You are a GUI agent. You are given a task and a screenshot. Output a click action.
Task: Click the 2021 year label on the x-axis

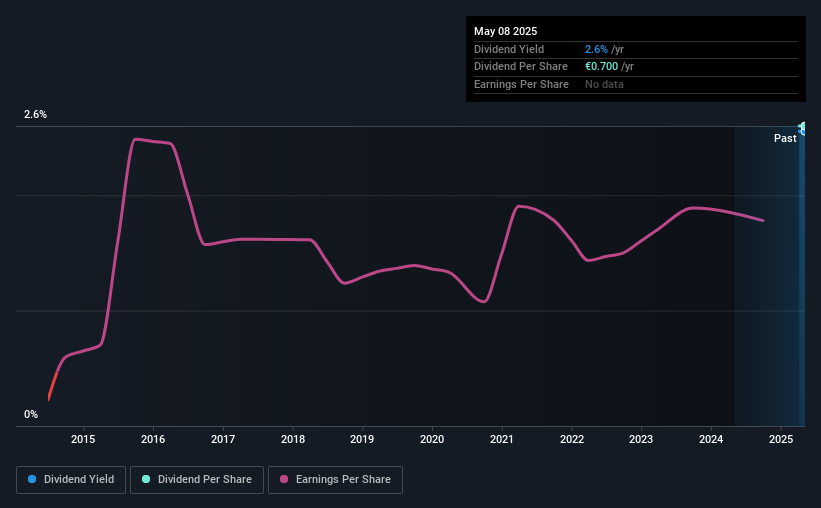(502, 439)
